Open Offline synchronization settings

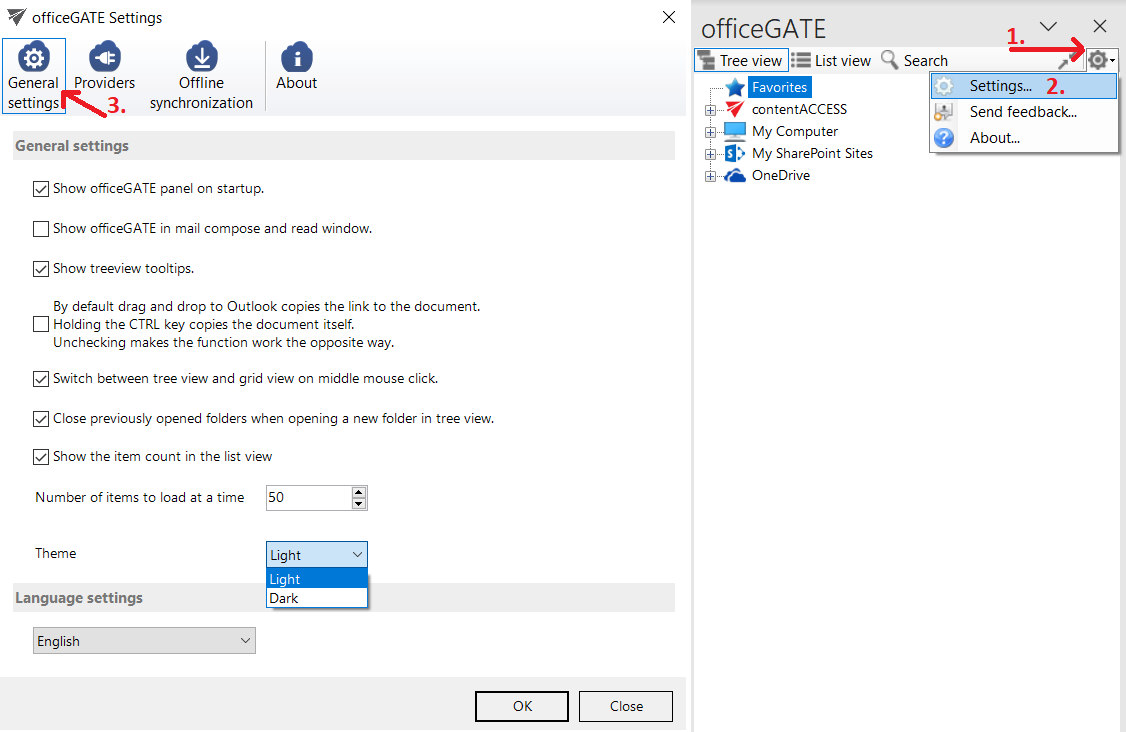(201, 57)
